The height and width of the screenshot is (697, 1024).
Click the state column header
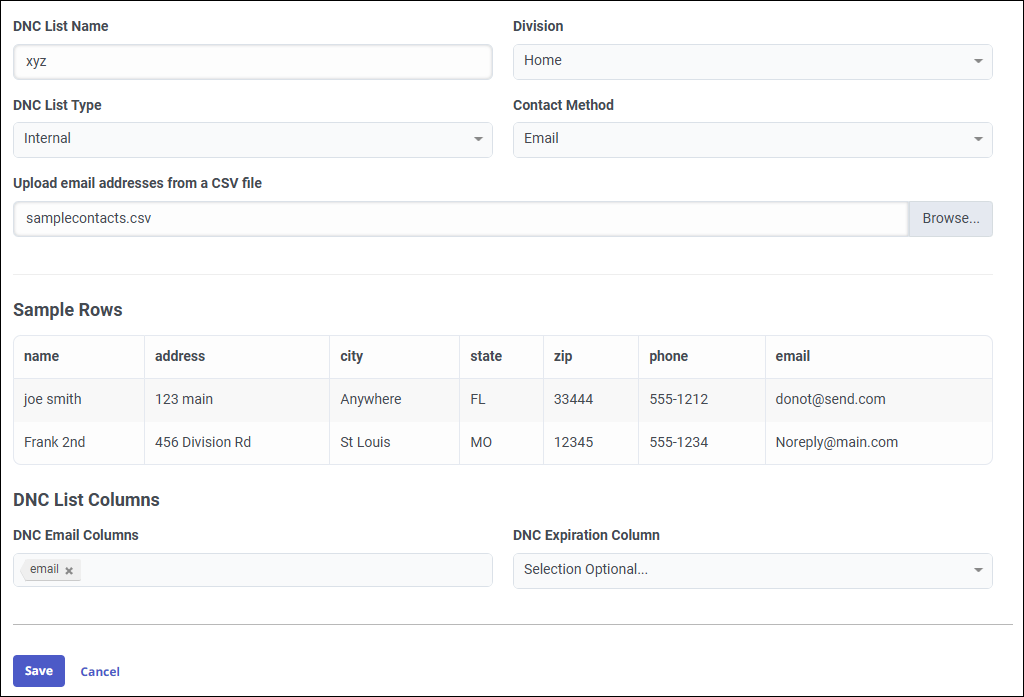pyautogui.click(x=502, y=357)
